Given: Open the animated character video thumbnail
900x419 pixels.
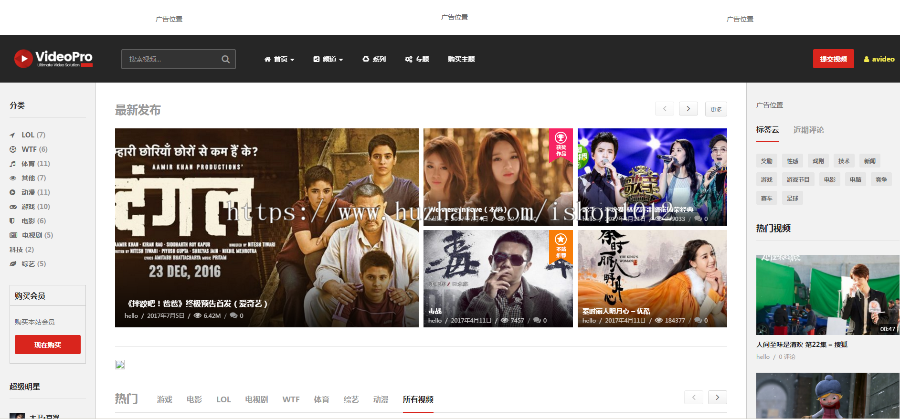Looking at the screenshot, I should click(x=828, y=396).
